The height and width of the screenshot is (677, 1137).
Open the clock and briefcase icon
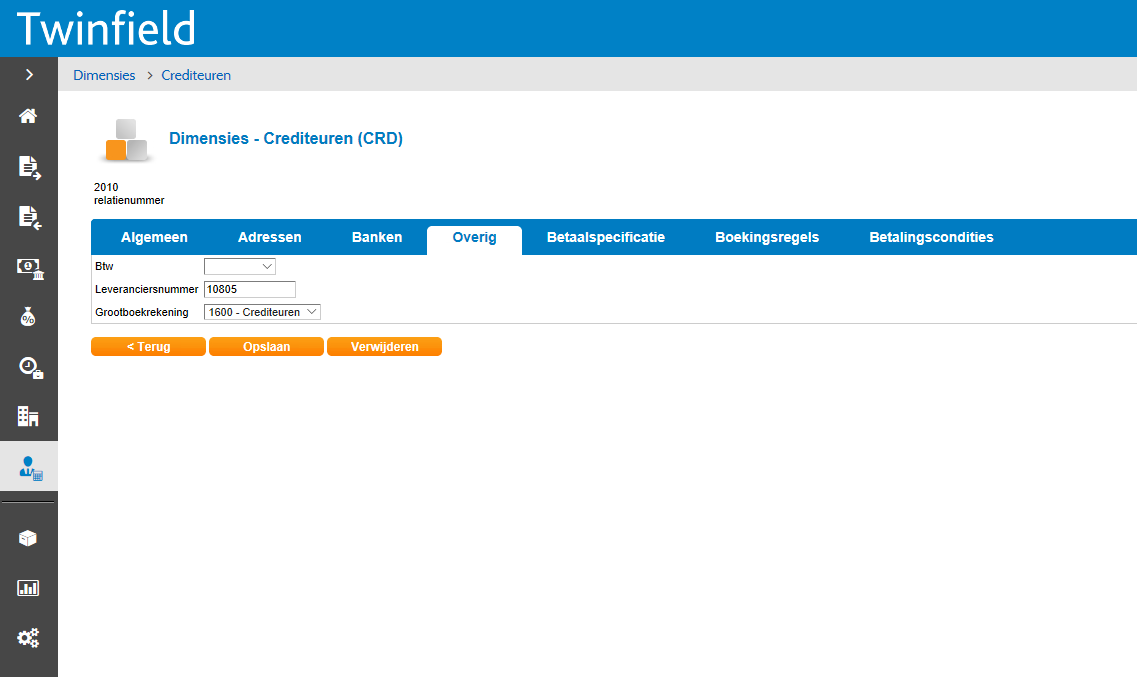pyautogui.click(x=29, y=367)
